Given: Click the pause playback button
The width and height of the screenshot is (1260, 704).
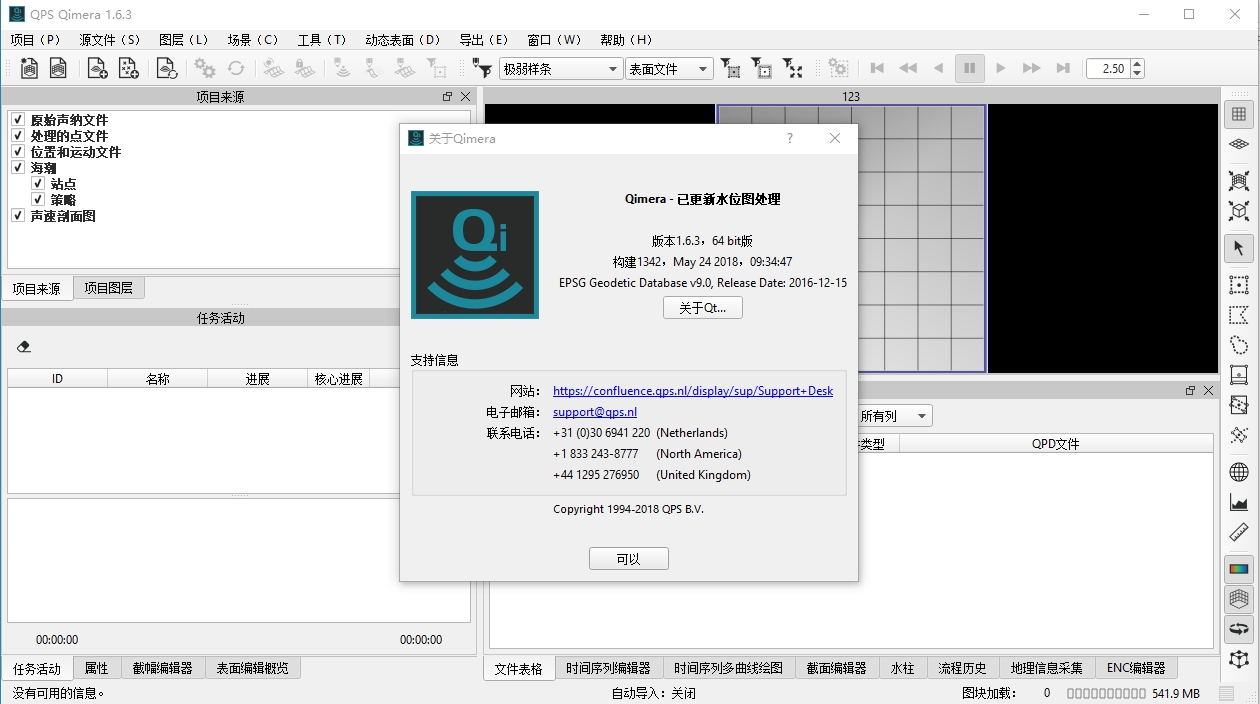Looking at the screenshot, I should pyautogui.click(x=969, y=68).
